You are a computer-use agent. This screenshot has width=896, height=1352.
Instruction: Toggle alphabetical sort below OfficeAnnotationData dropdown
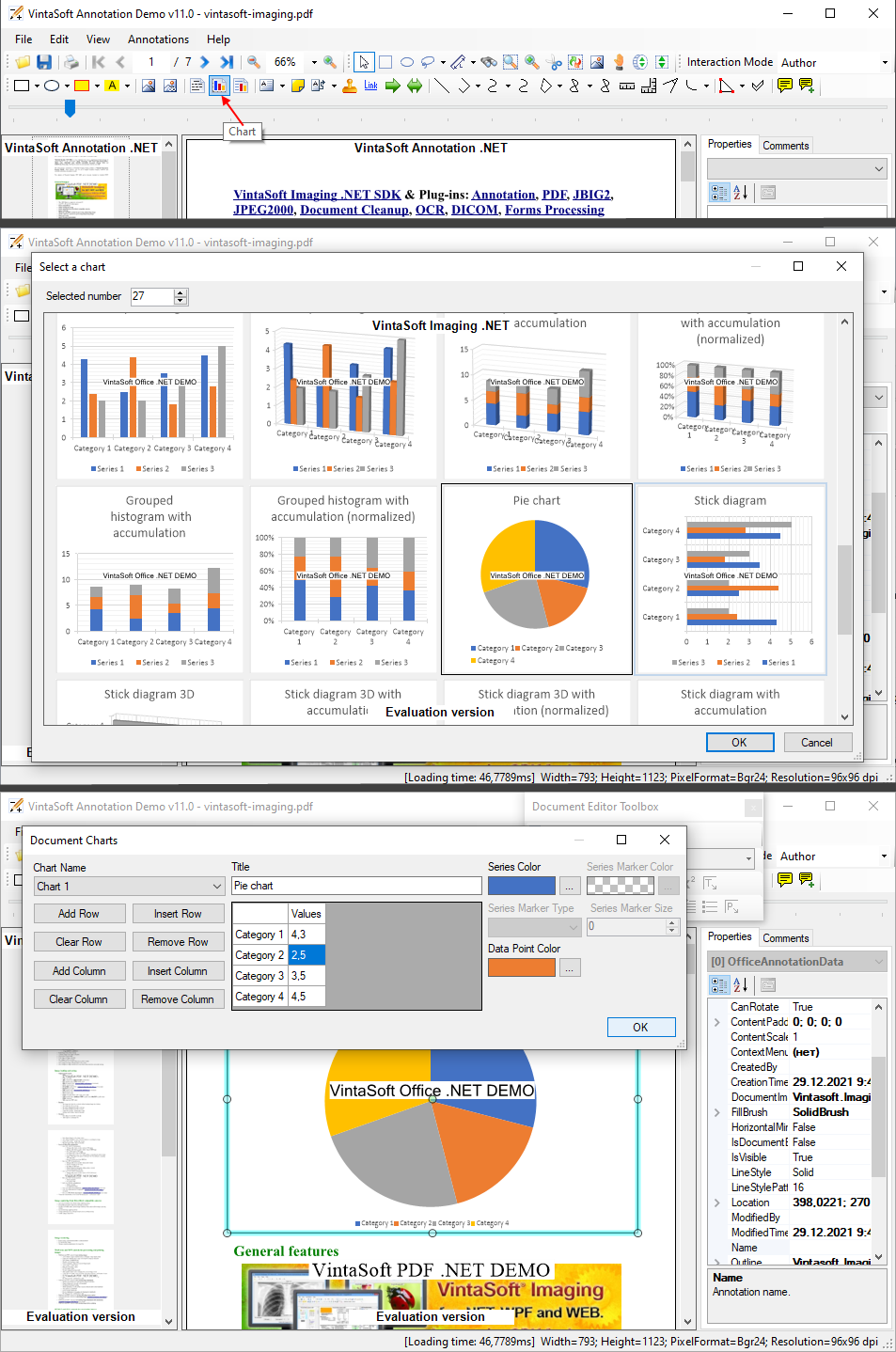pos(741,984)
